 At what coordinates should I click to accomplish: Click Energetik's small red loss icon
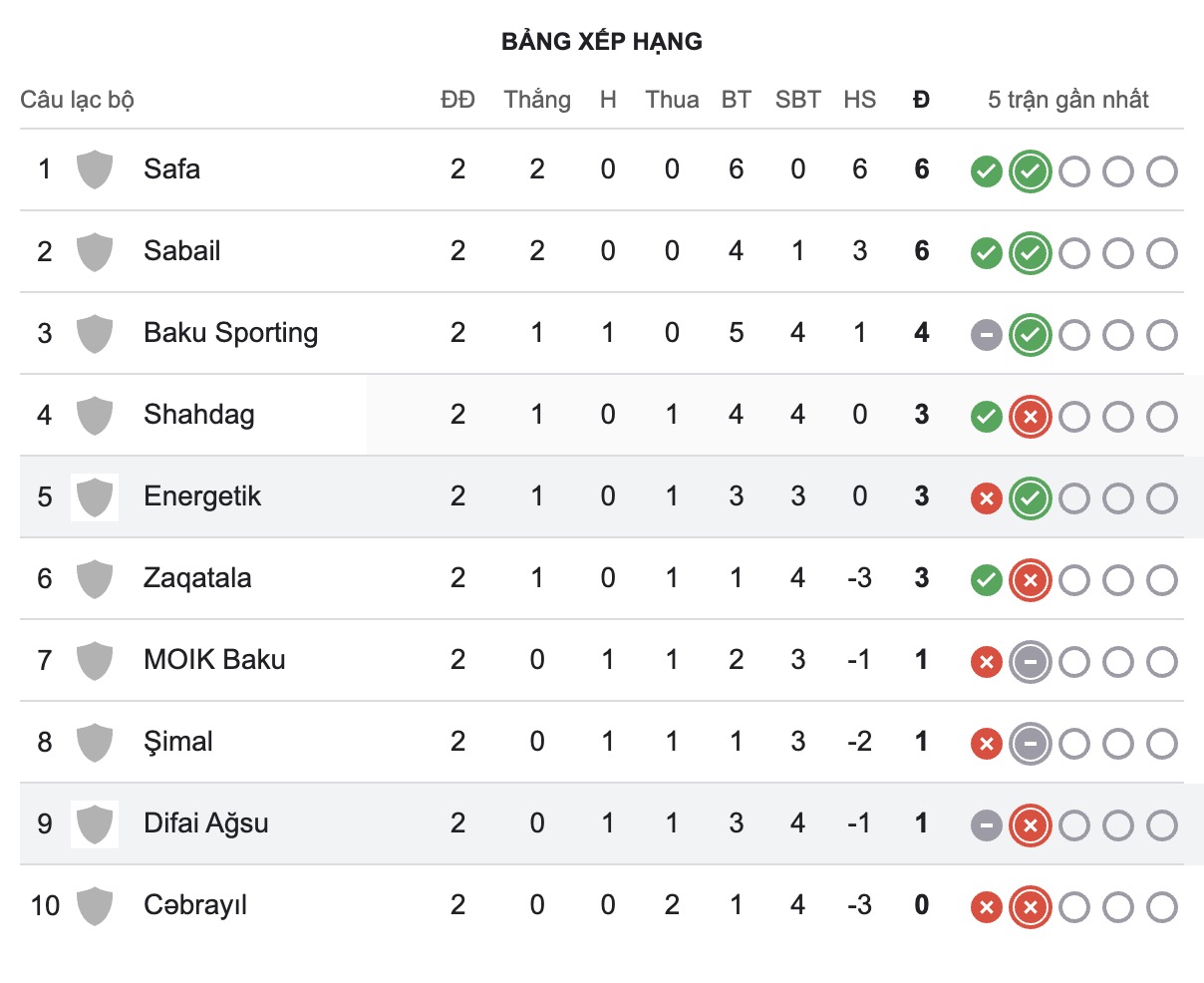[986, 498]
